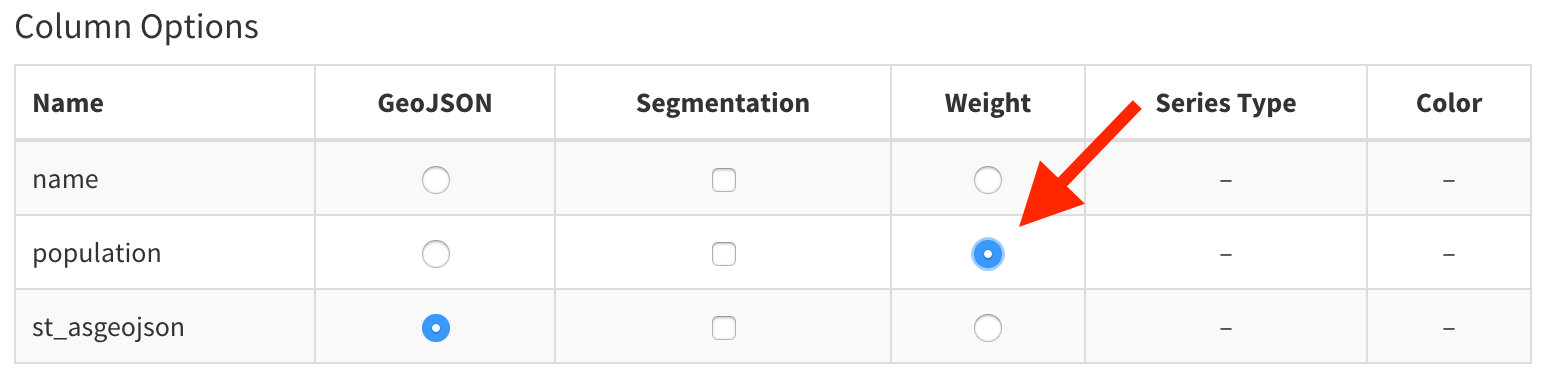Viewport: 1556px width, 386px height.
Task: Select GeoJSON radio for population row
Action: [435, 254]
